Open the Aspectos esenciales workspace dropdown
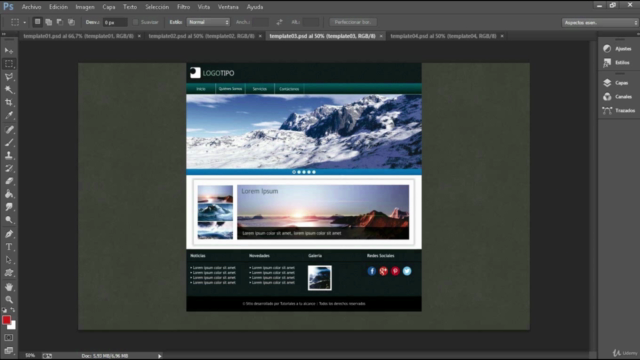This screenshot has width=640, height=360. point(600,23)
